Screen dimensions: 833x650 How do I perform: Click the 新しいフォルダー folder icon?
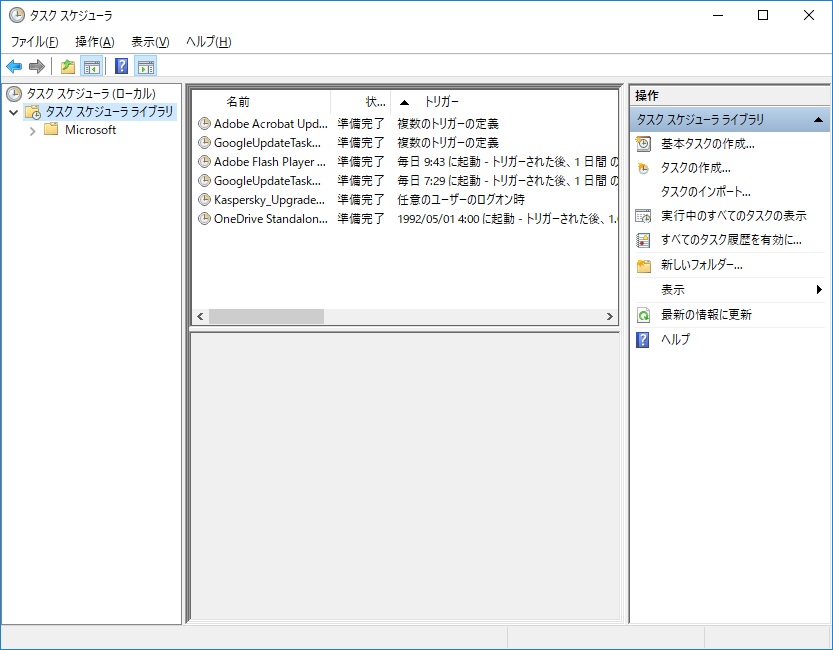[644, 266]
